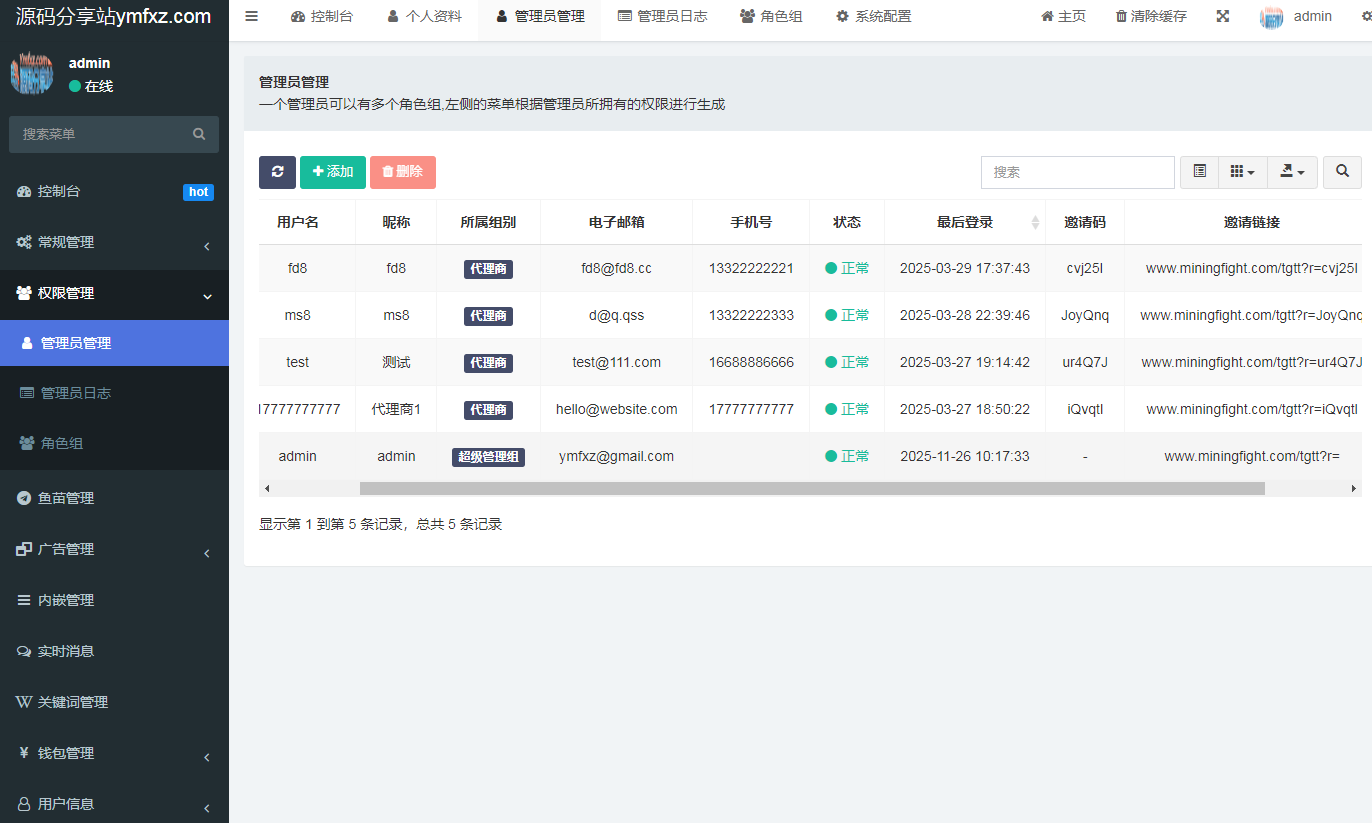Collapse the 权限管理 sidebar menu
Screen dimensions: 1372x823
pyautogui.click(x=114, y=293)
